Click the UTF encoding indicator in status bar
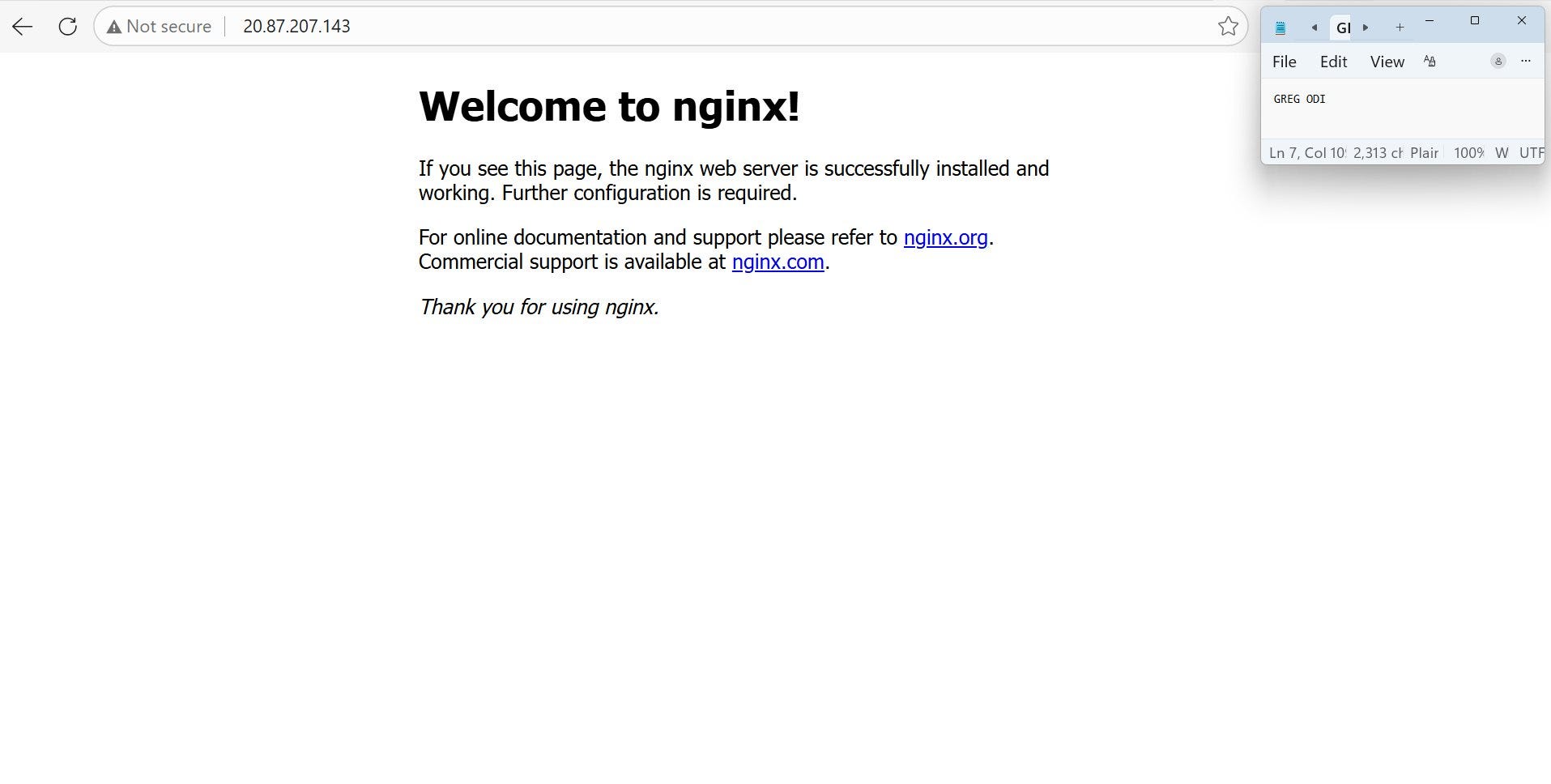The image size is (1551, 784). tap(1531, 153)
